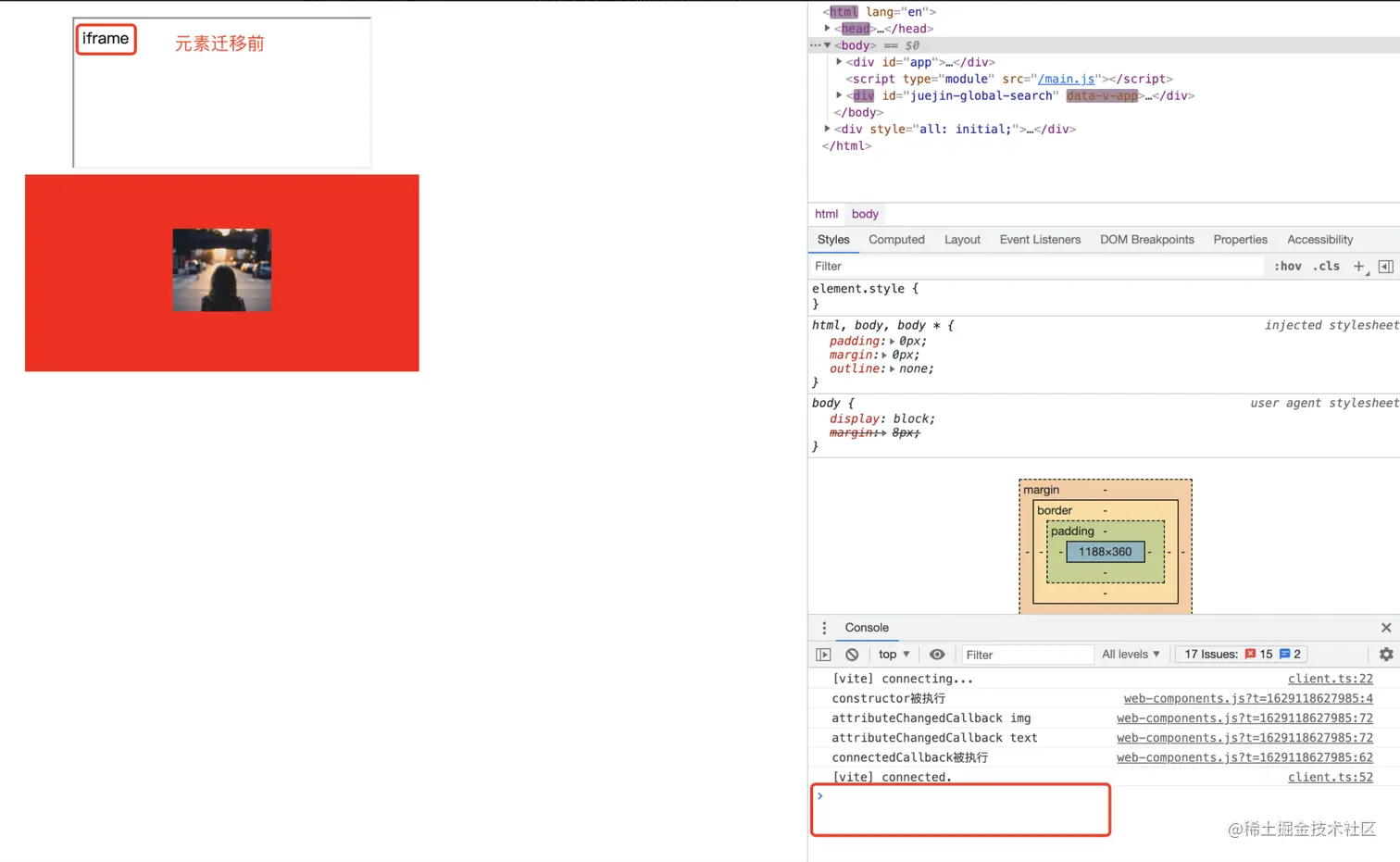
Task: Open web-components.js link ending :62
Action: tap(1244, 757)
